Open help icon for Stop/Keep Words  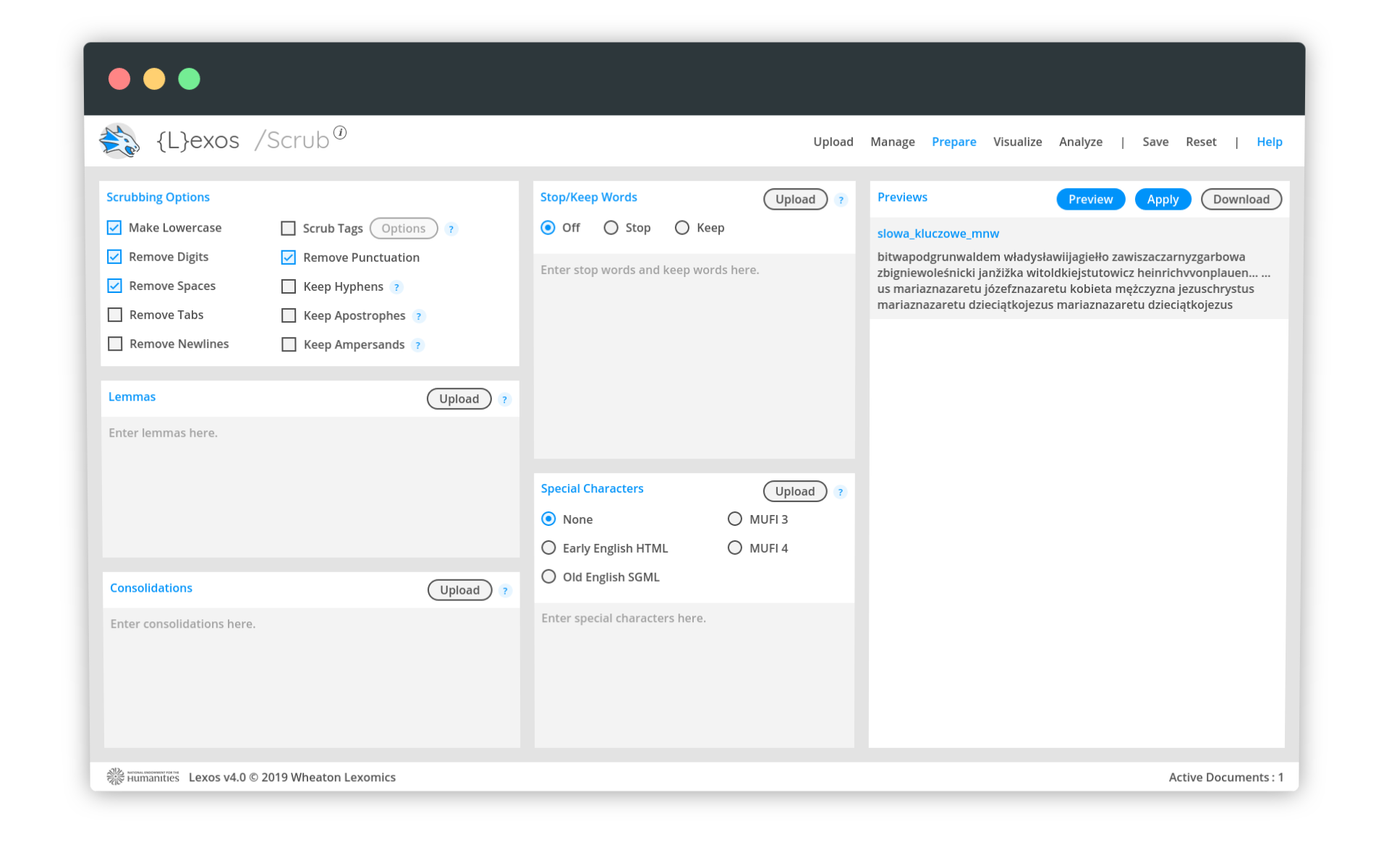point(841,200)
